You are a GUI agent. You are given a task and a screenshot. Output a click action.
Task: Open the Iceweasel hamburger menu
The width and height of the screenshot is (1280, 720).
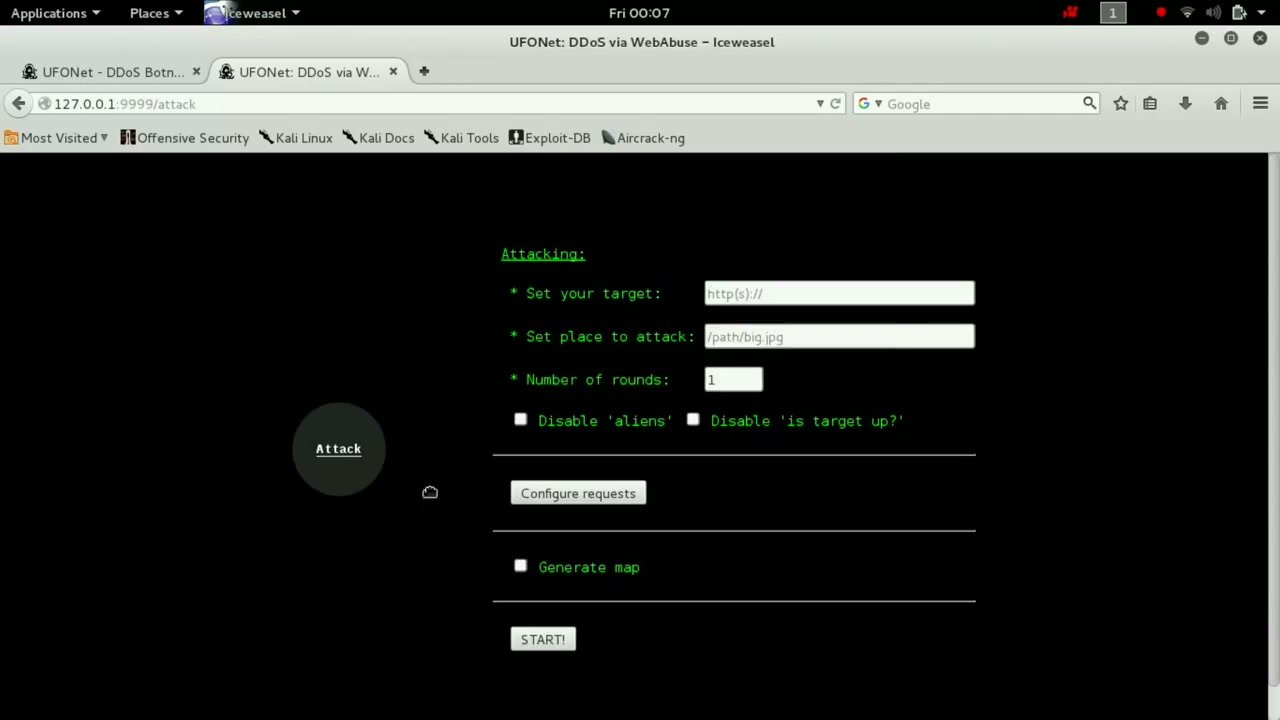tap(1260, 104)
